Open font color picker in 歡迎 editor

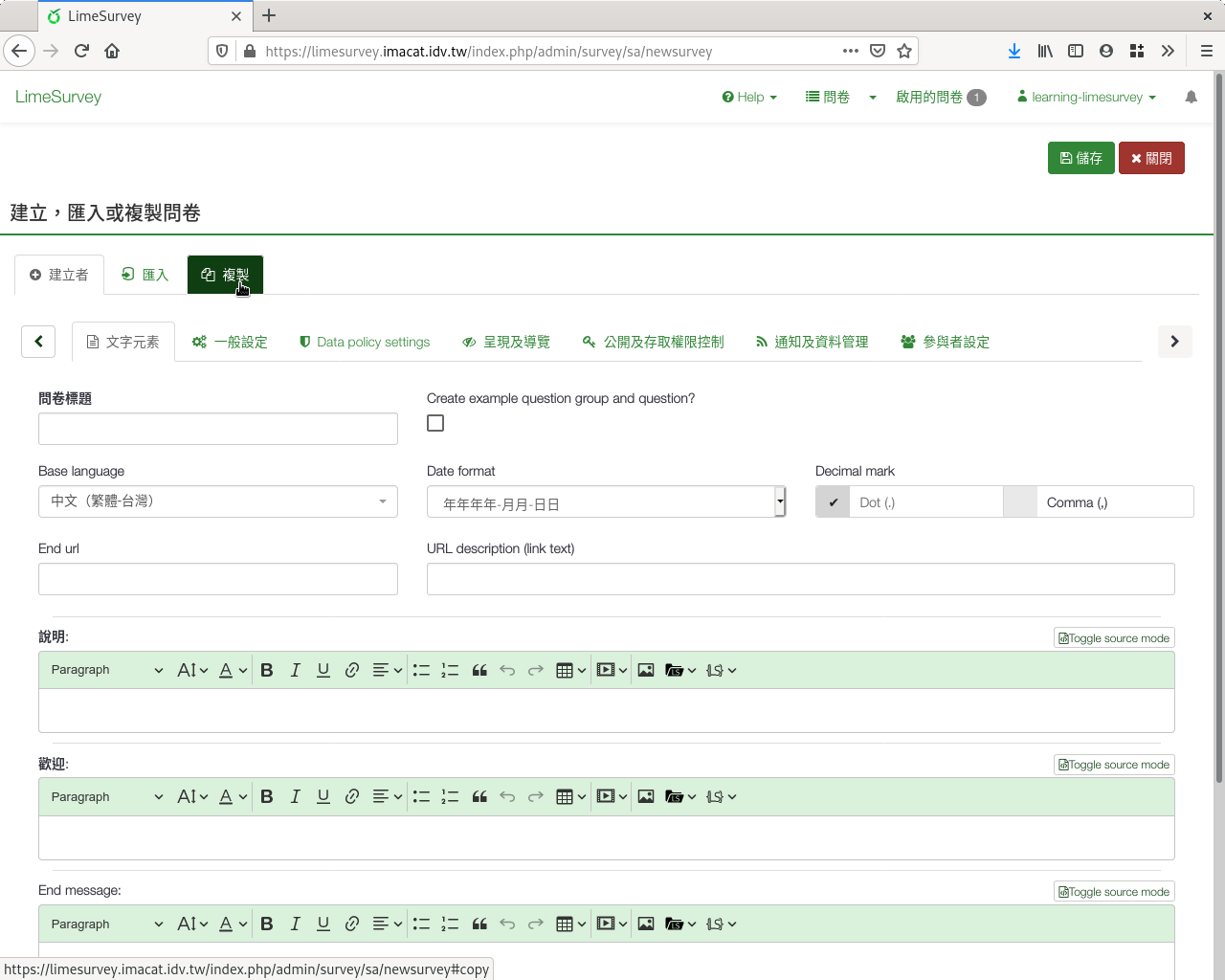tap(233, 796)
